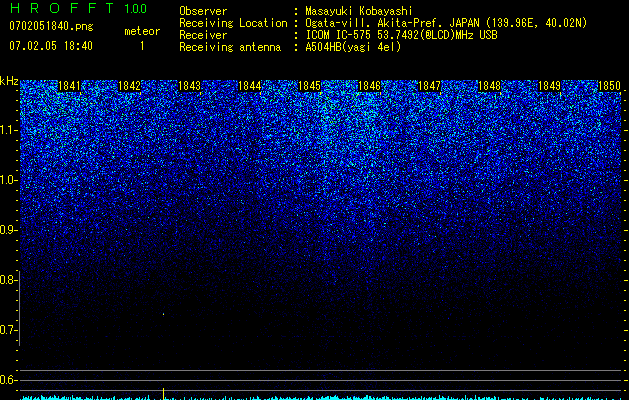Screen dimensions: 629x400
Task: Click the 1844 time marker
Action: 250,86
